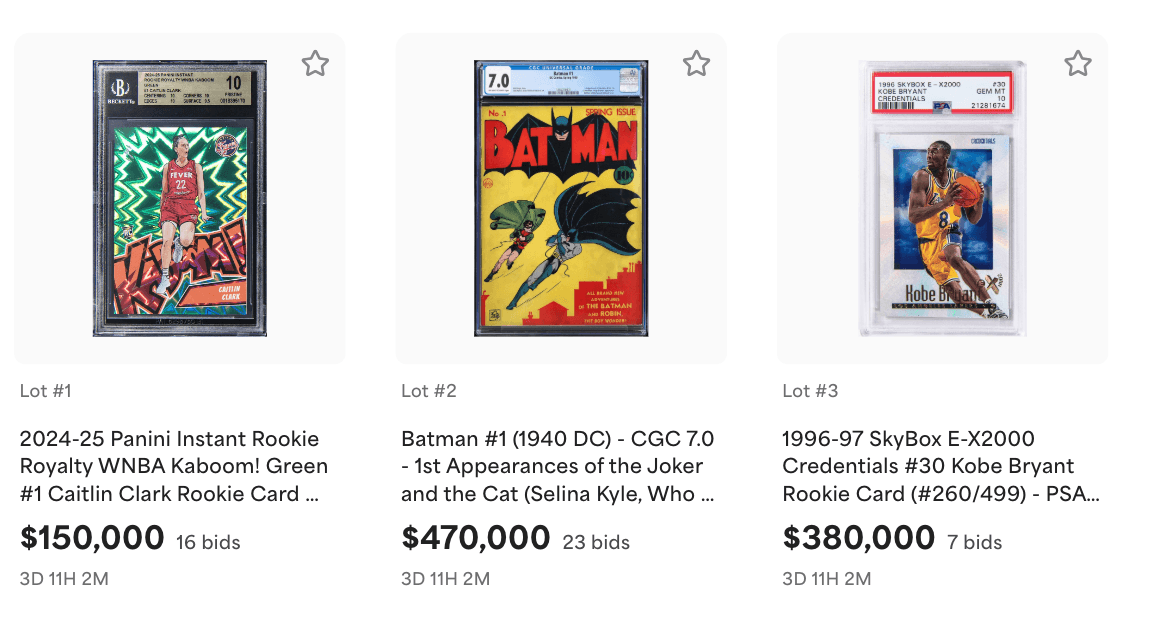View the 7 bids count
This screenshot has width=1163, height=638.
tap(975, 542)
